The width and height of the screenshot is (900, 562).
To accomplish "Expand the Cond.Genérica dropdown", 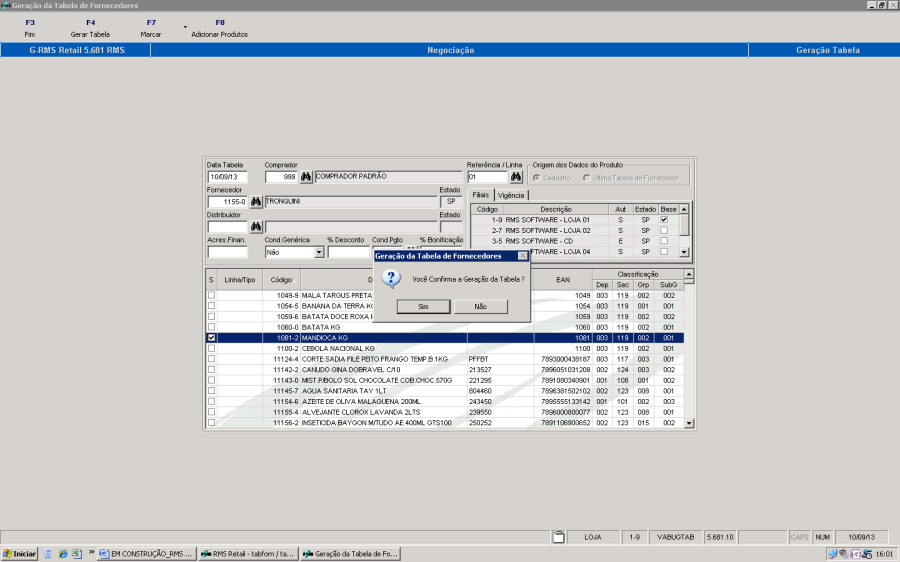I will 319,253.
